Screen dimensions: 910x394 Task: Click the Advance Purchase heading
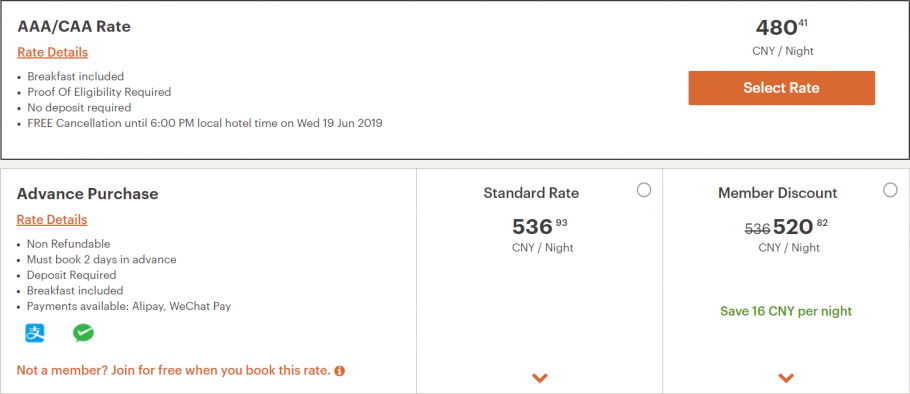coord(88,194)
